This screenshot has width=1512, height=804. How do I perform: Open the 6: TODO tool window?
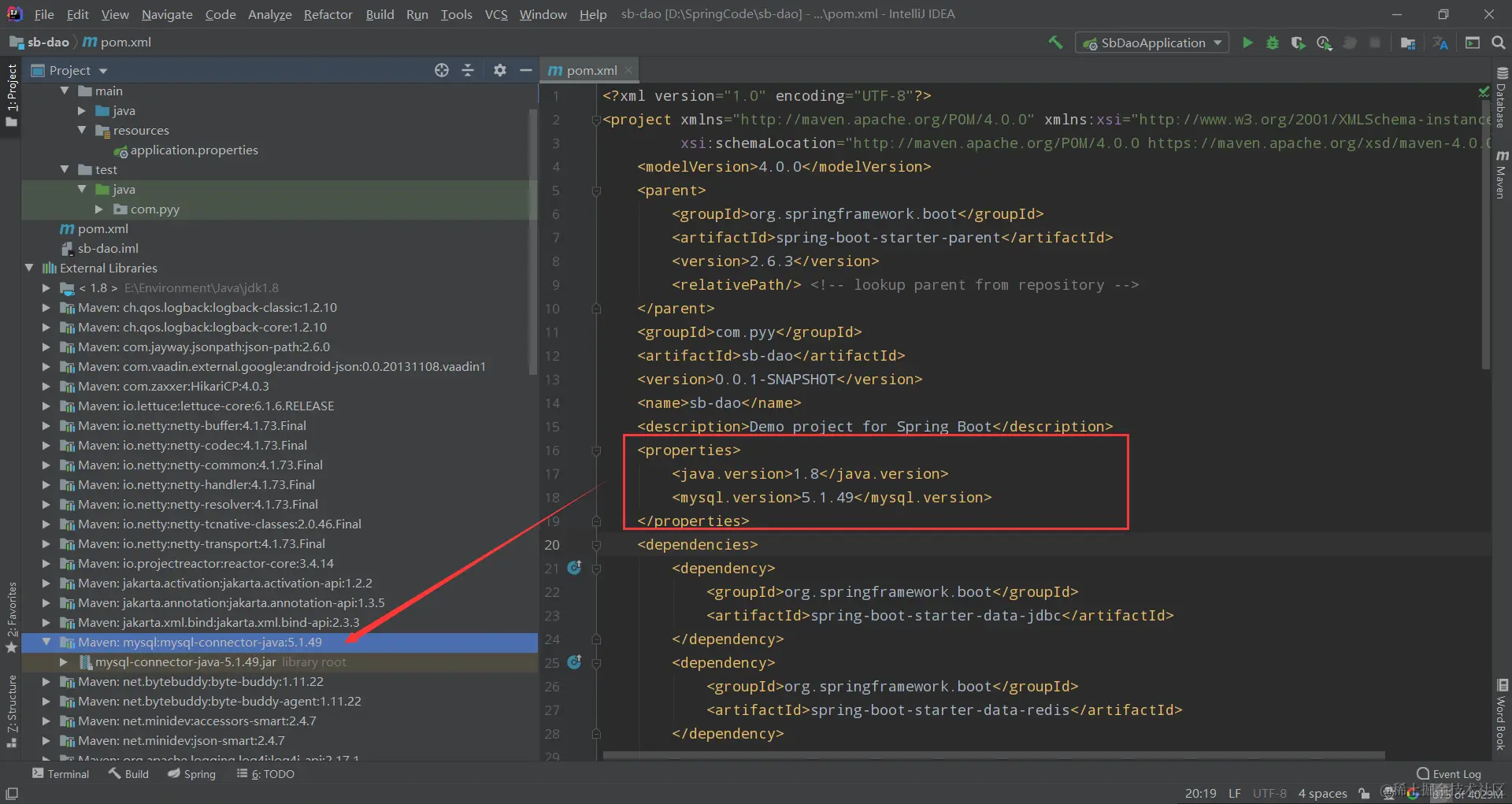point(265,774)
